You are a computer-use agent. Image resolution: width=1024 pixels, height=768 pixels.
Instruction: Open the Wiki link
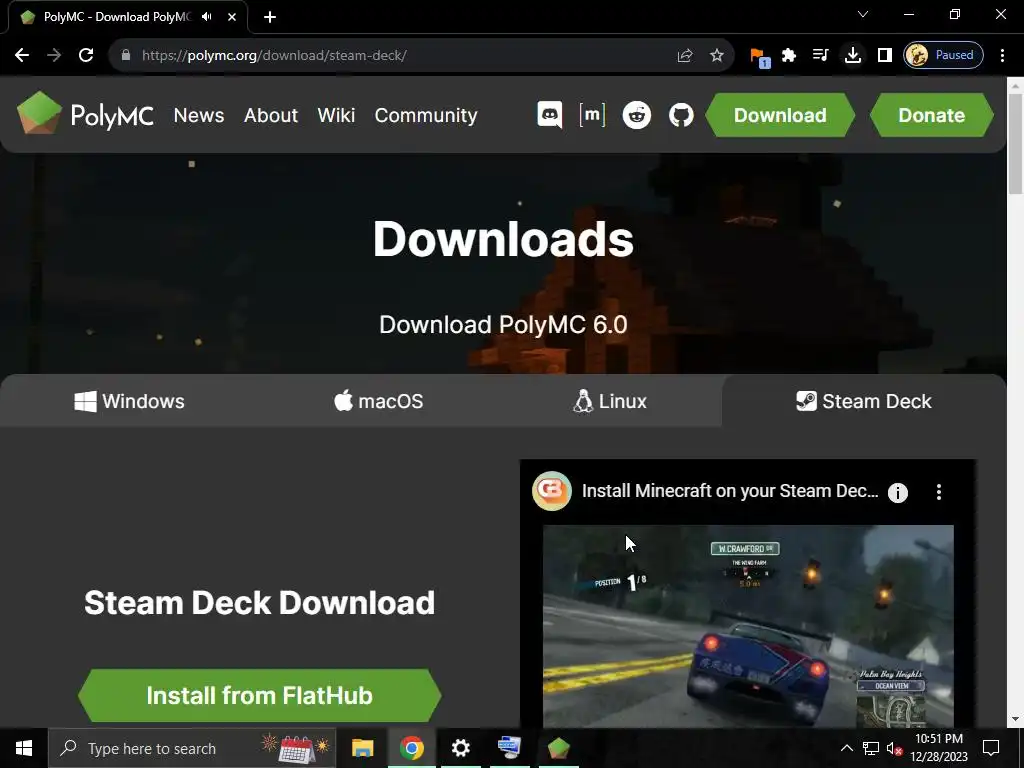click(x=336, y=115)
